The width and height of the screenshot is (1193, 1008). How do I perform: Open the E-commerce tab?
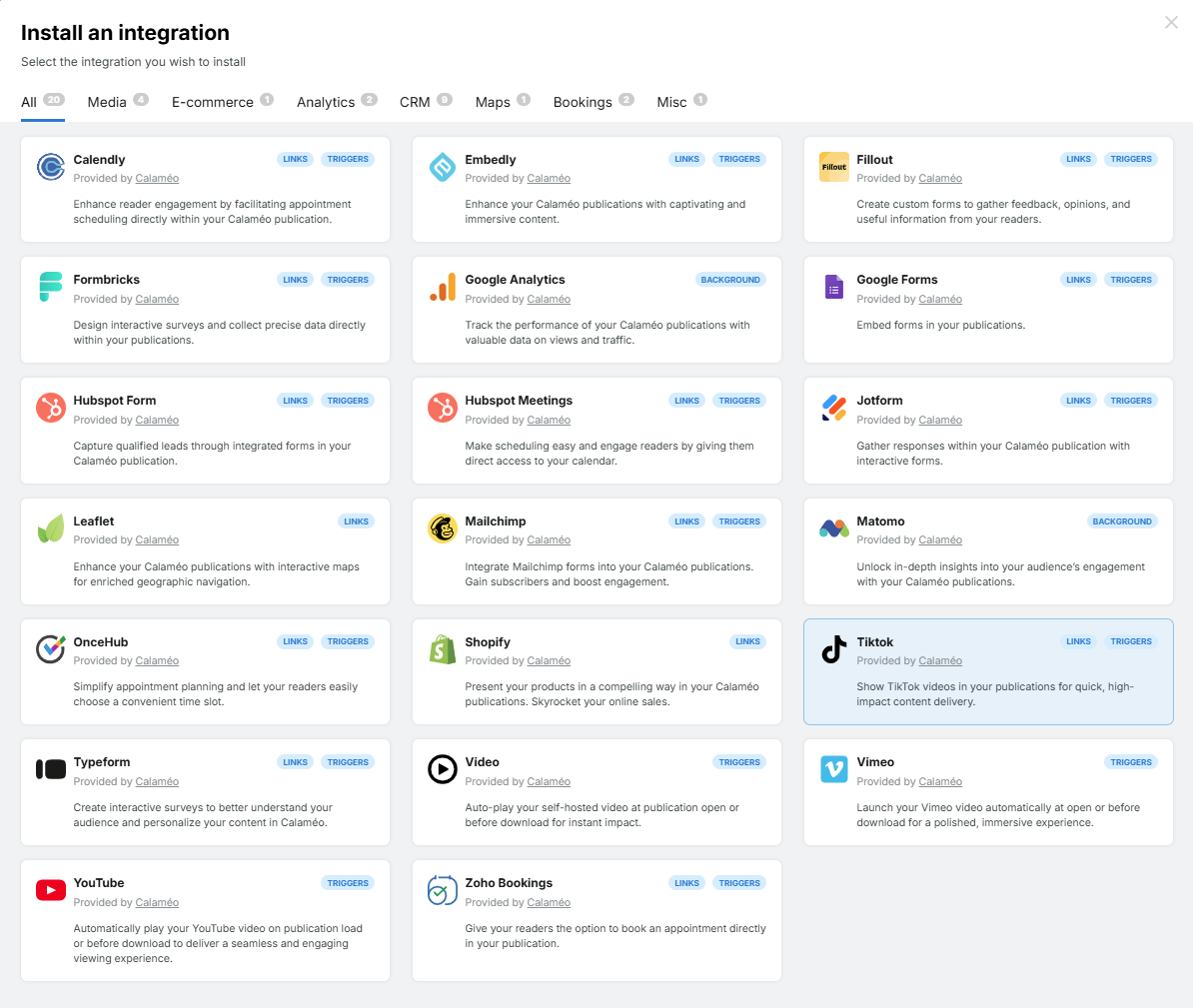click(x=212, y=102)
